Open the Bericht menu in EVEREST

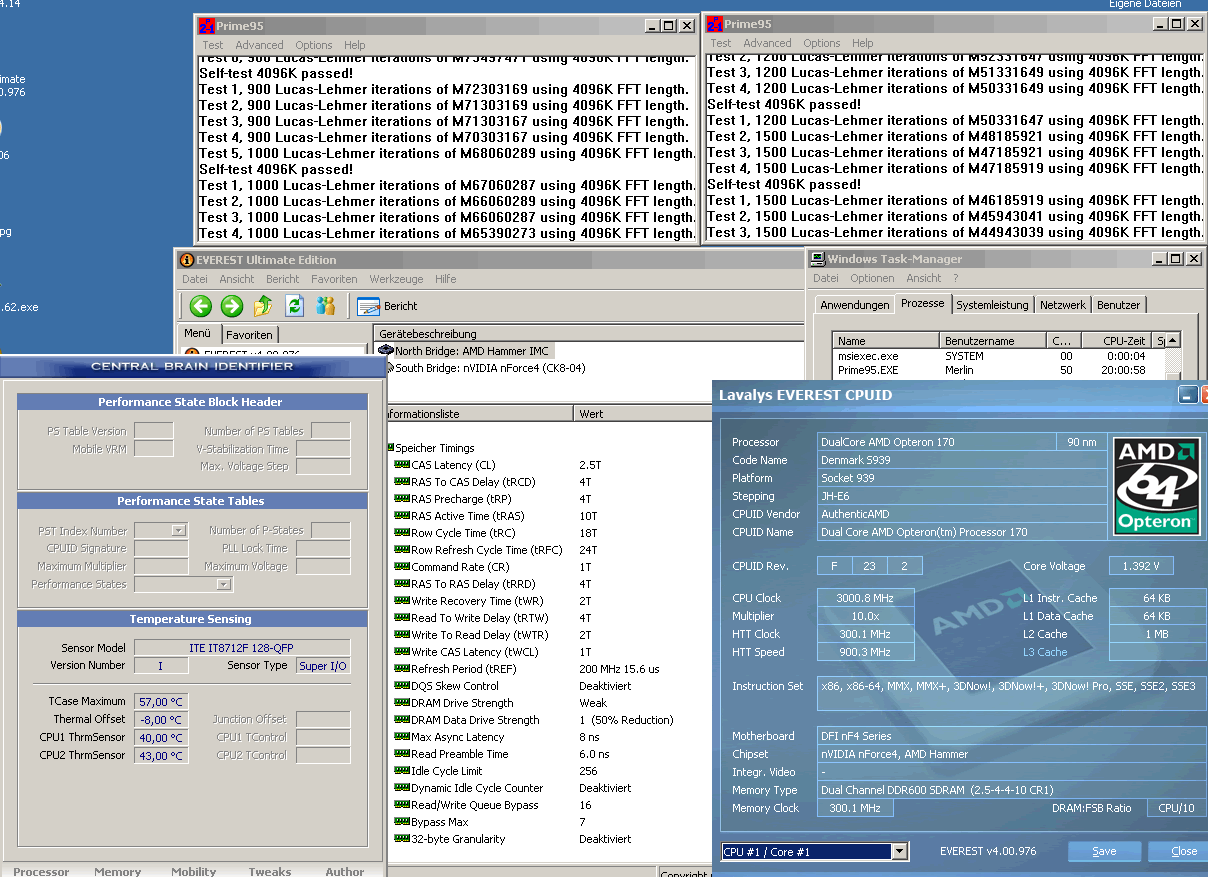tap(283, 279)
